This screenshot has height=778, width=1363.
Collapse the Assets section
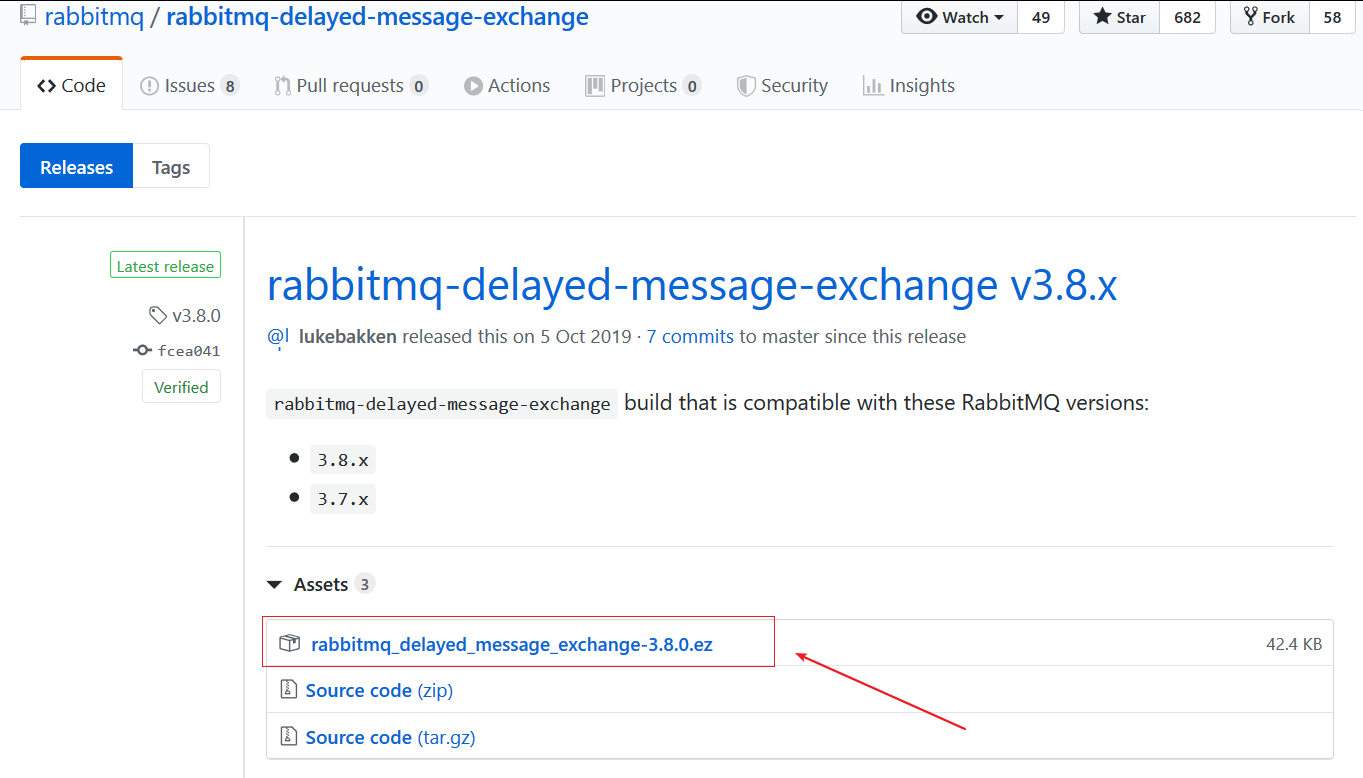274,583
